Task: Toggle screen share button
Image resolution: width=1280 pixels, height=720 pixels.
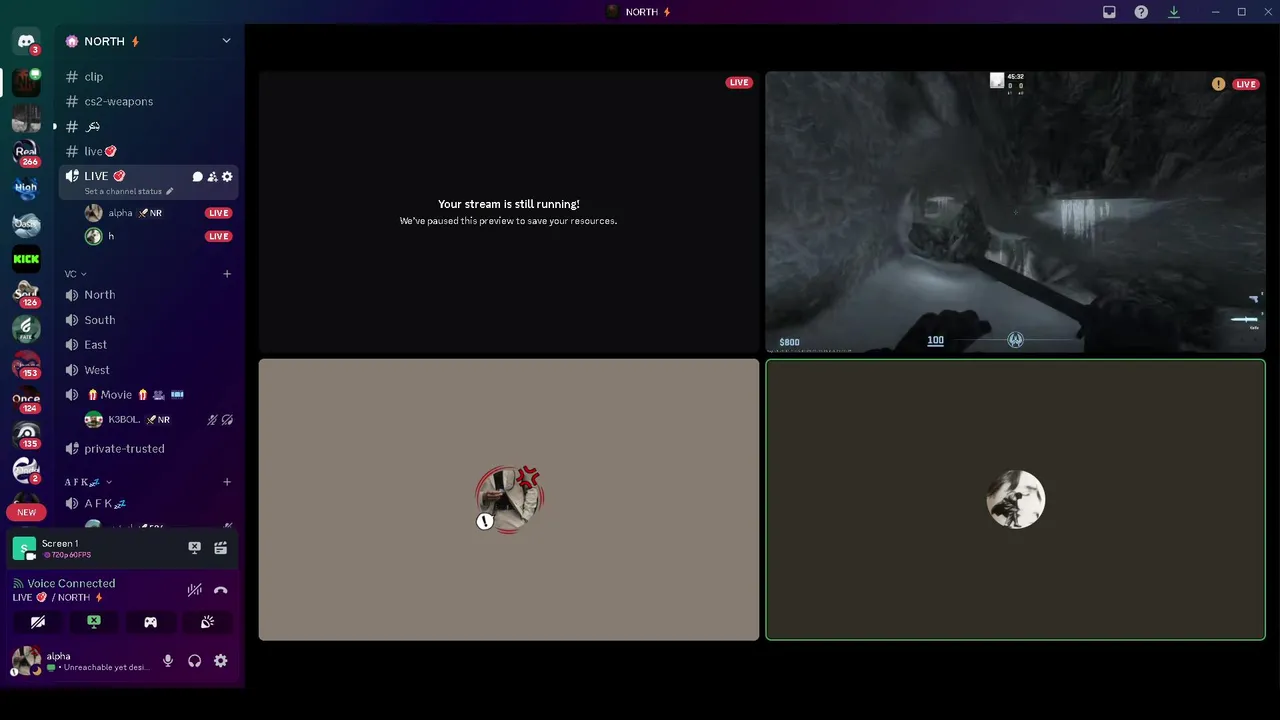Action: tap(94, 622)
